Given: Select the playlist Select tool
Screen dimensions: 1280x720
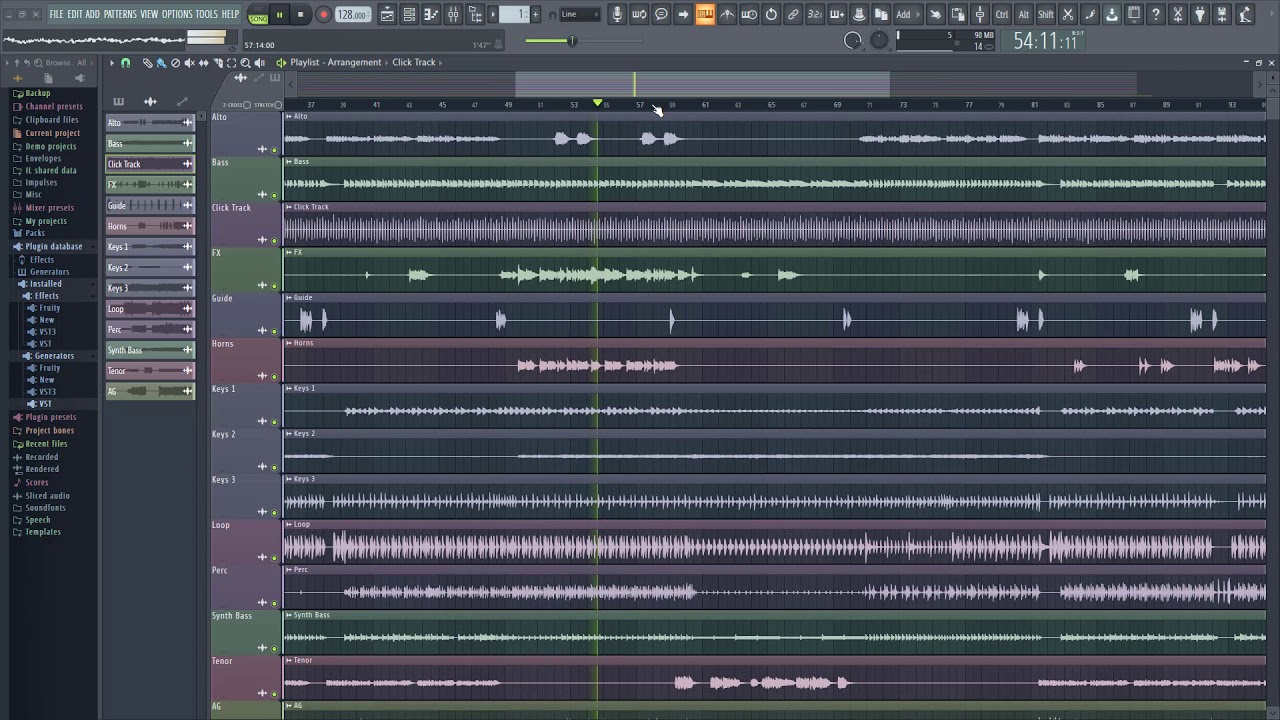Looking at the screenshot, I should pyautogui.click(x=231, y=63).
